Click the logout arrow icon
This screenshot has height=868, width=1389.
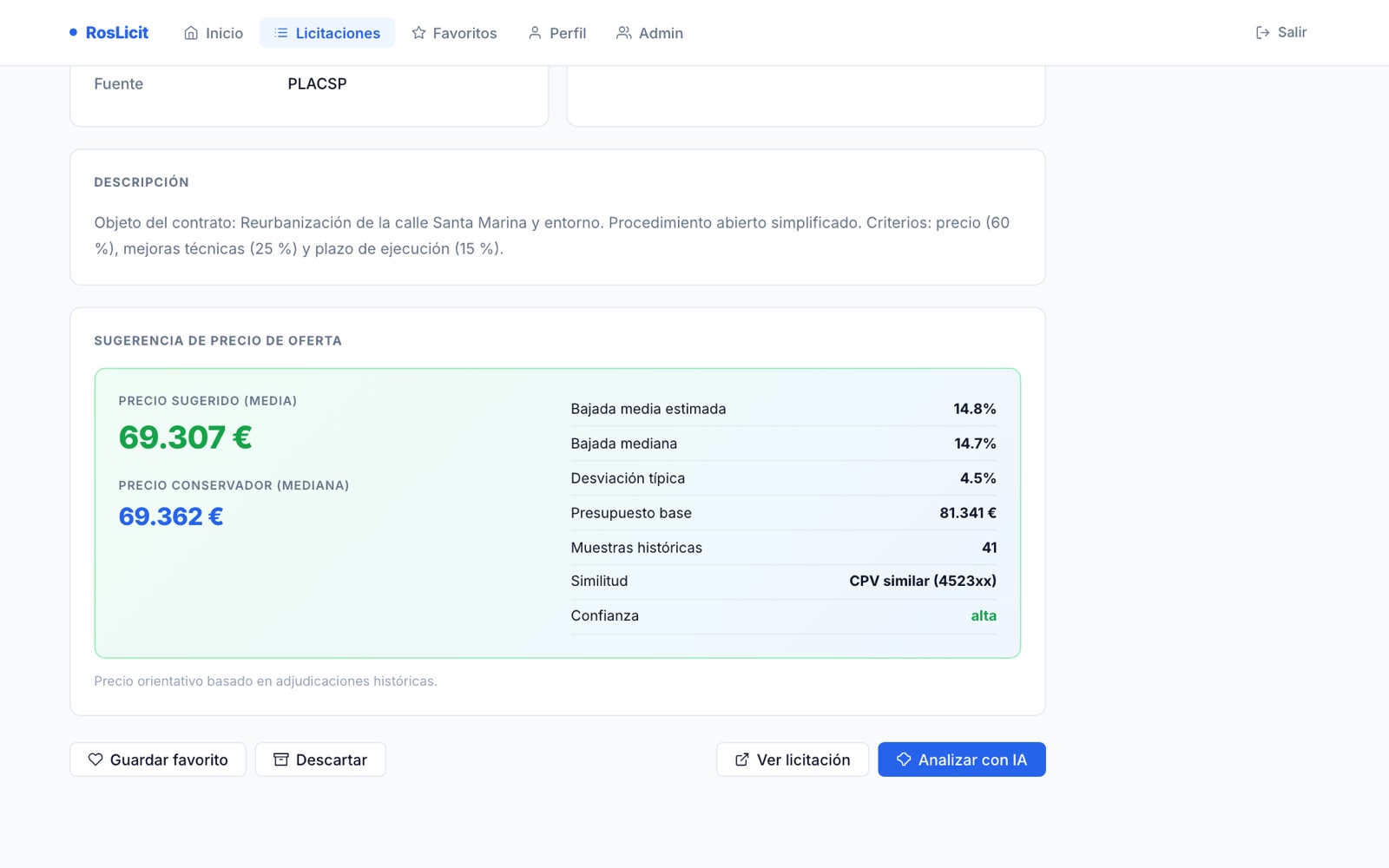tap(1263, 32)
